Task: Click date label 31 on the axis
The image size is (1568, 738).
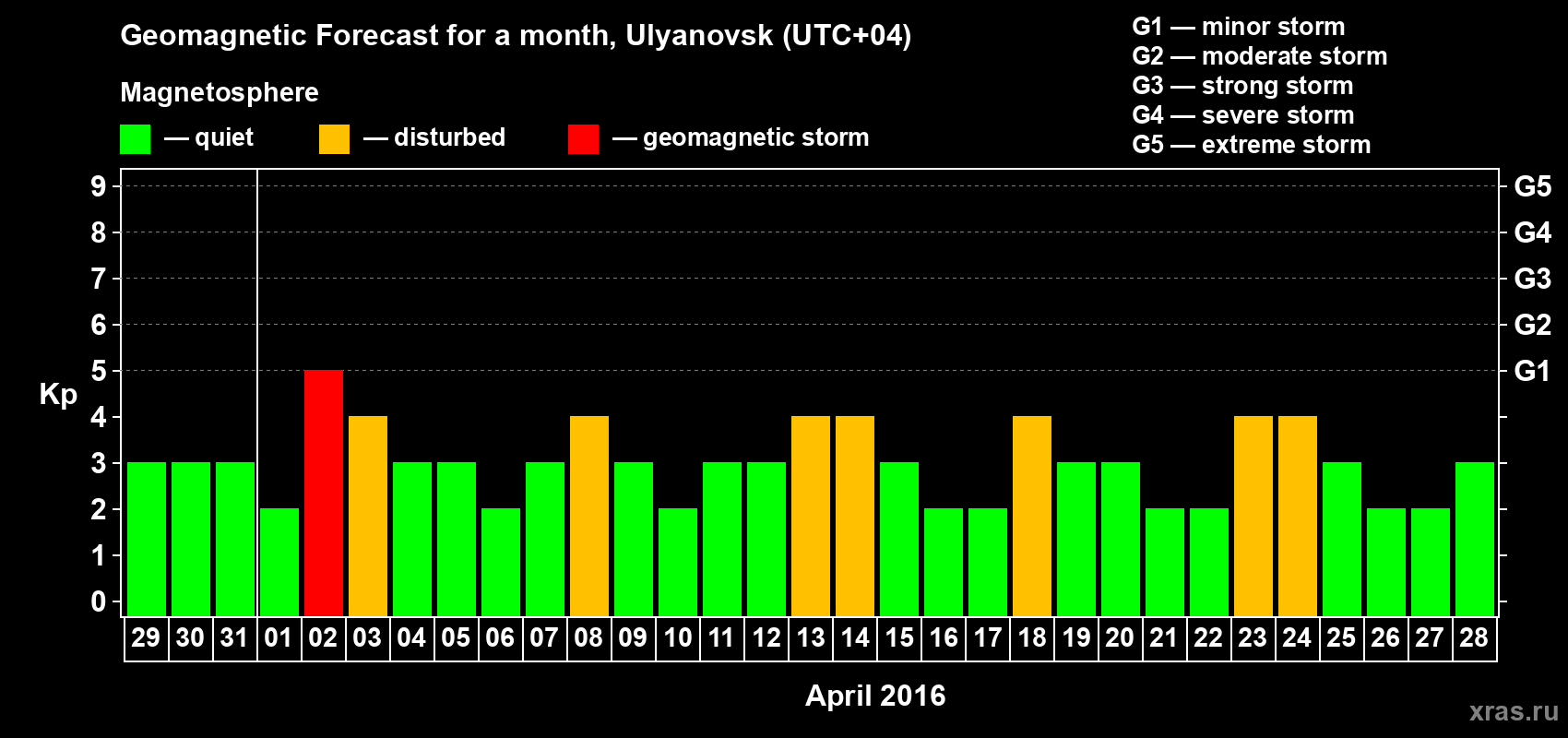Action: 234,638
